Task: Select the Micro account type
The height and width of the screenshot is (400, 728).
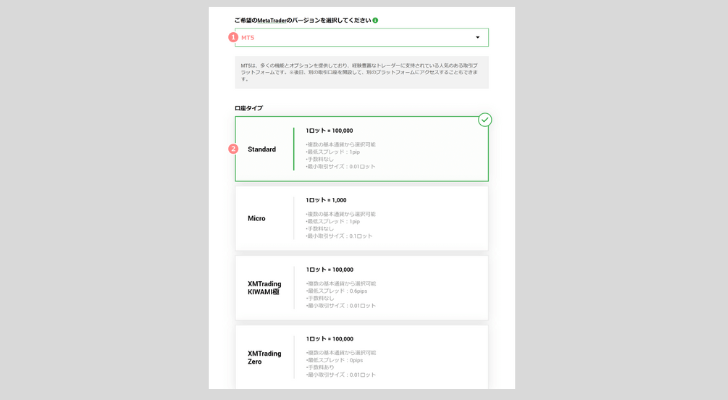Action: click(257, 218)
